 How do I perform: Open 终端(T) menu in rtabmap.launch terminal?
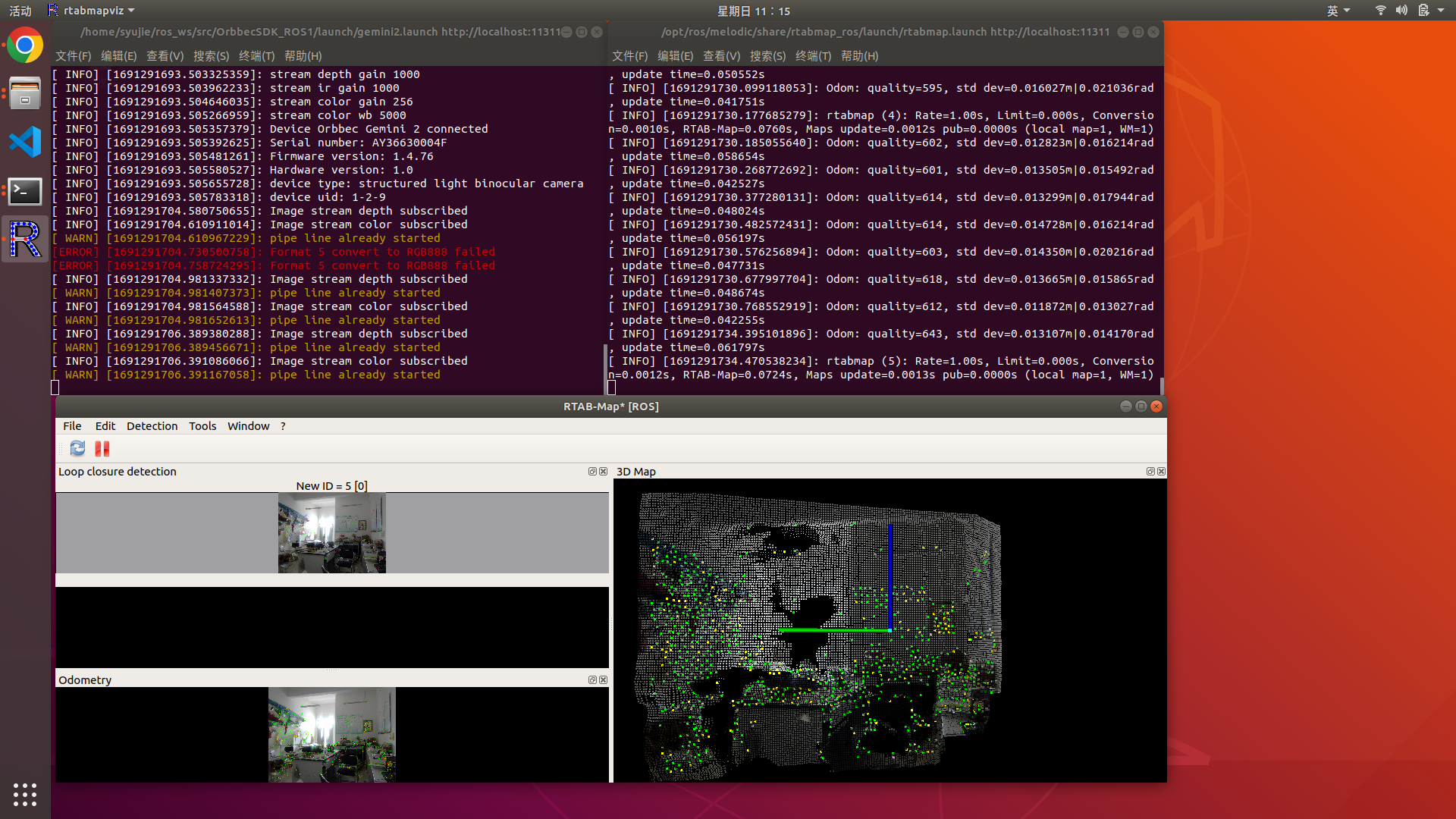[813, 56]
